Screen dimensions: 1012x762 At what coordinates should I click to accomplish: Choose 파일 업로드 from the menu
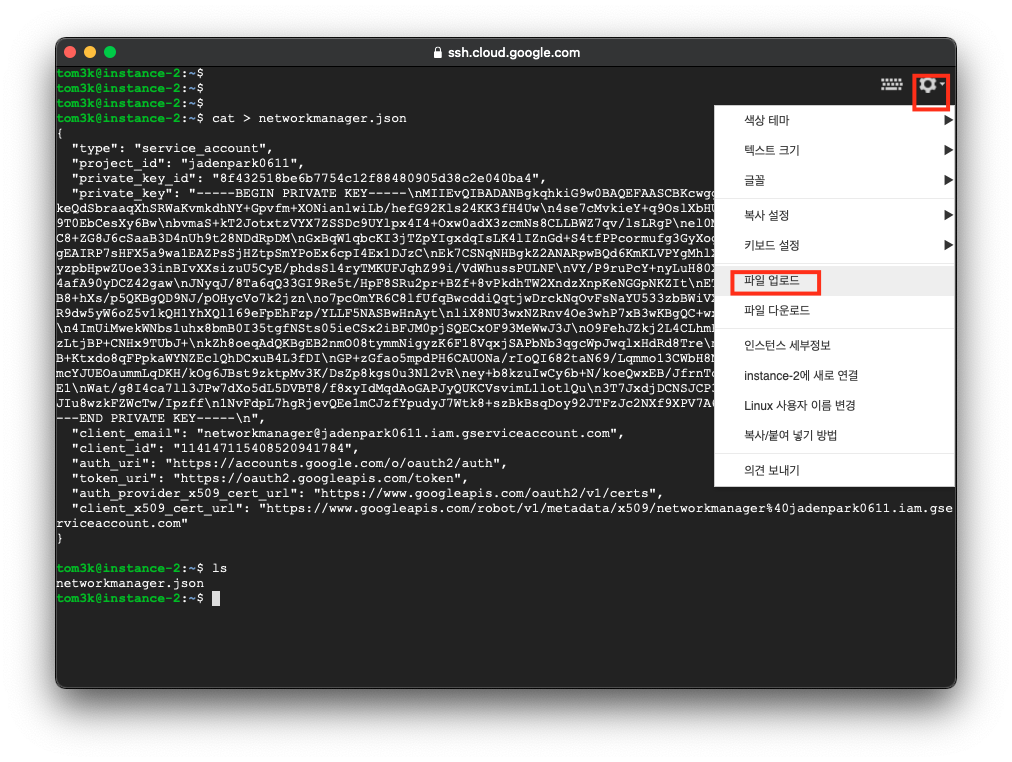click(x=834, y=281)
